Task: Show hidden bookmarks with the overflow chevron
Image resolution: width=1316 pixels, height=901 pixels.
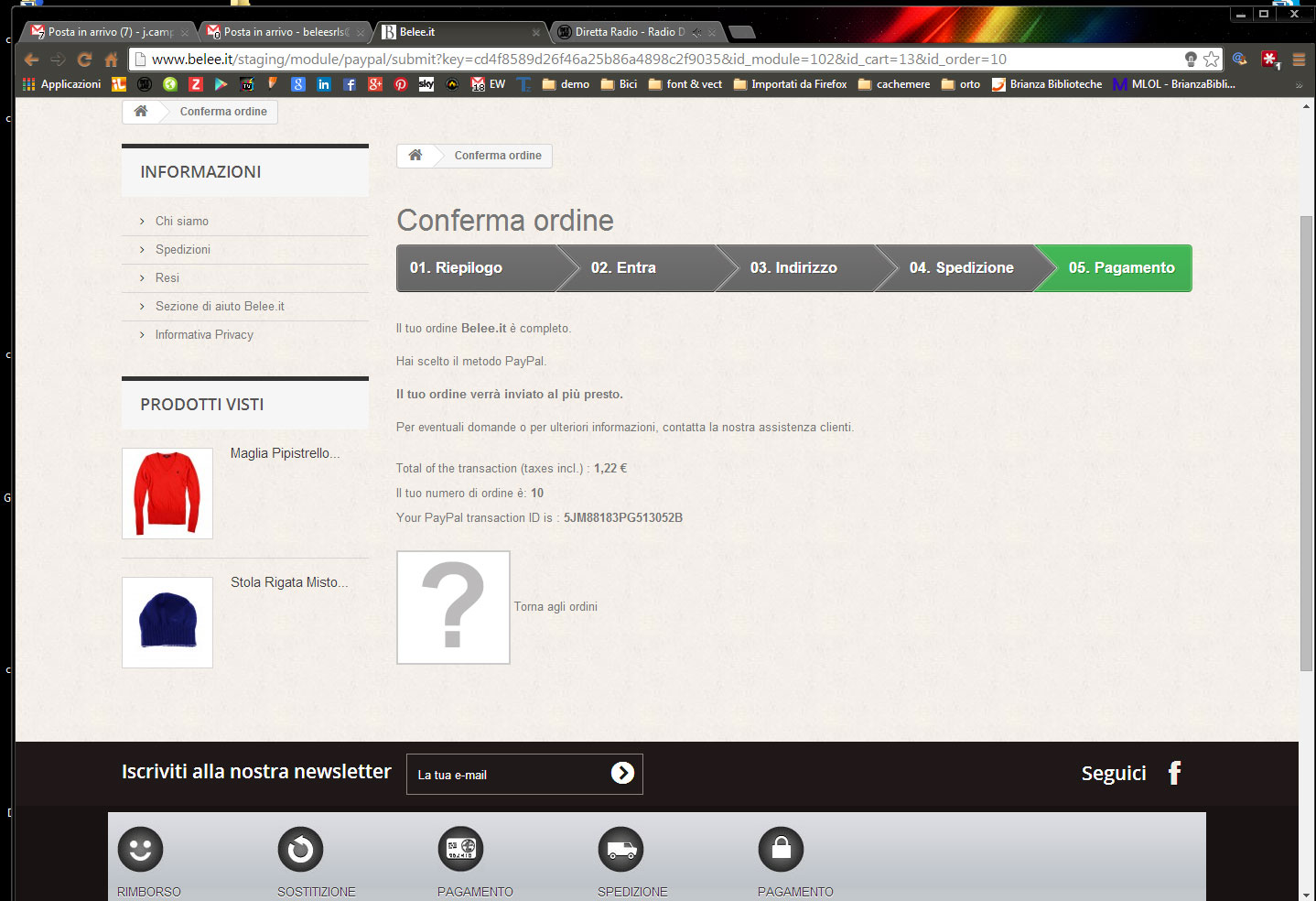Action: pos(1299,85)
